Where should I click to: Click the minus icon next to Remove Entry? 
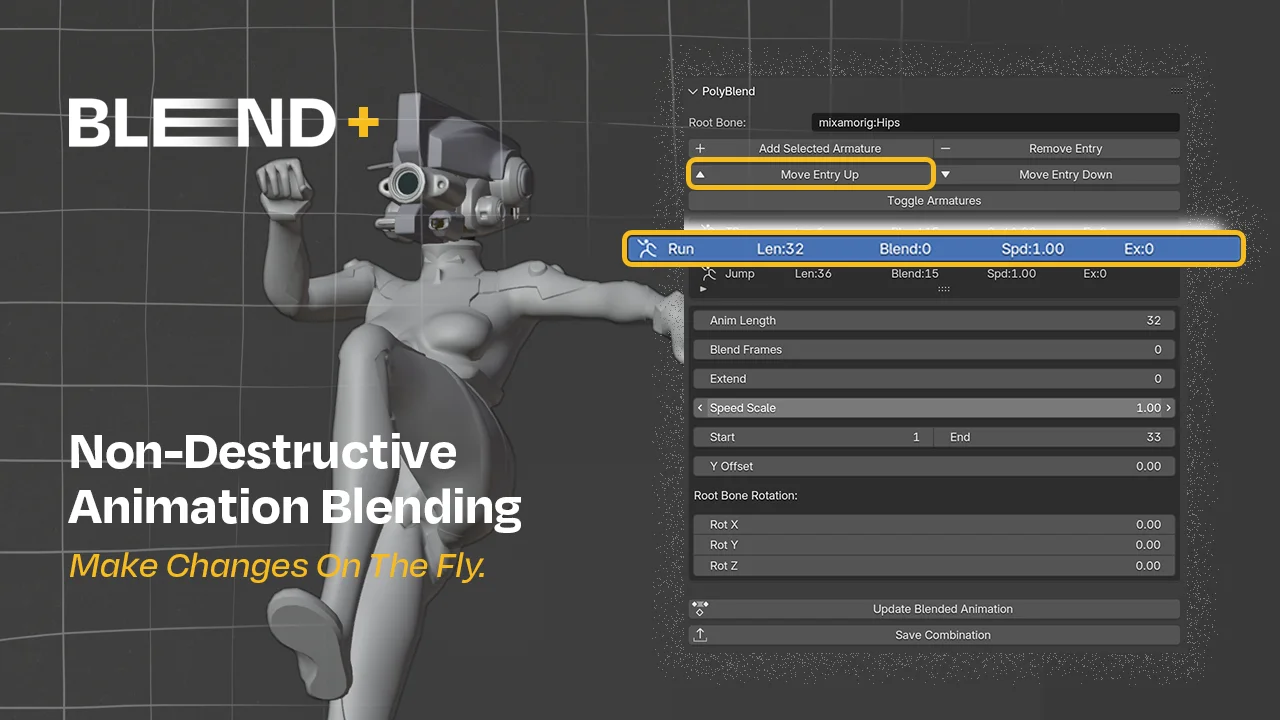tap(945, 148)
